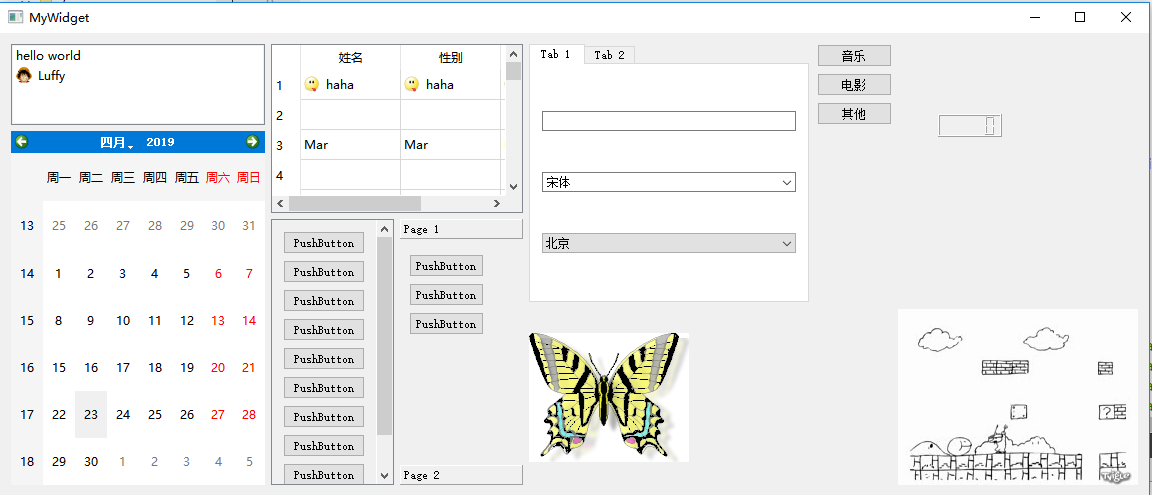The image size is (1152, 495).
Task: Click the red 周六 weekday header
Action: coord(218,177)
